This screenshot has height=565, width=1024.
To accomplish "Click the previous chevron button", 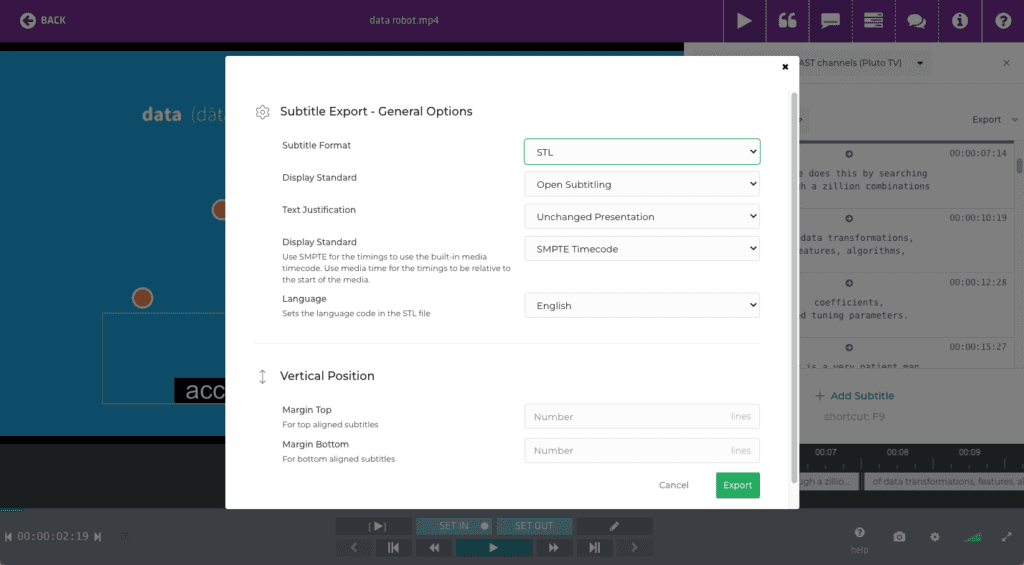I will click(354, 547).
